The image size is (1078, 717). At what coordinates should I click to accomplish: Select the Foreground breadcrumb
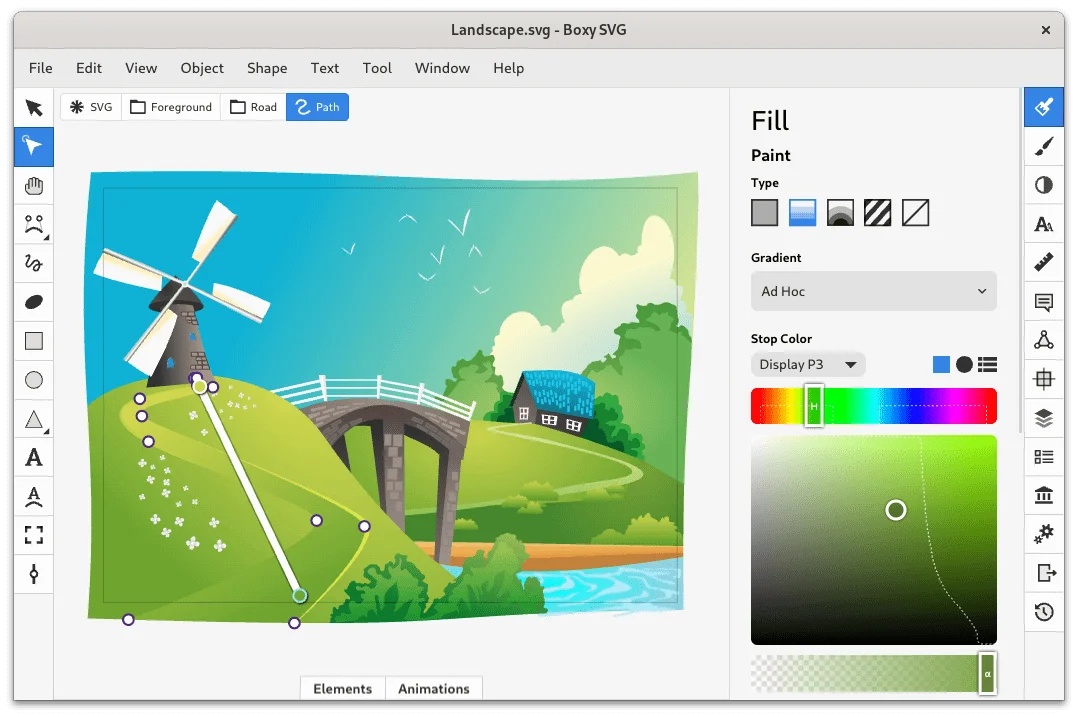171,107
